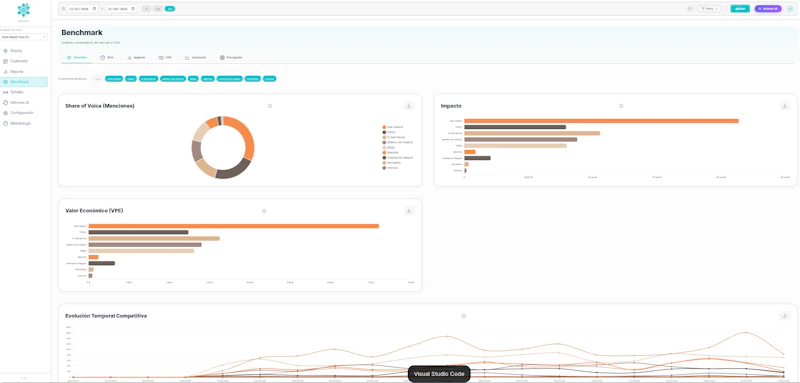Screen dimensions: 800x383
Task: Download the Evolución Temporal Competitiva chart
Action: (x=785, y=316)
